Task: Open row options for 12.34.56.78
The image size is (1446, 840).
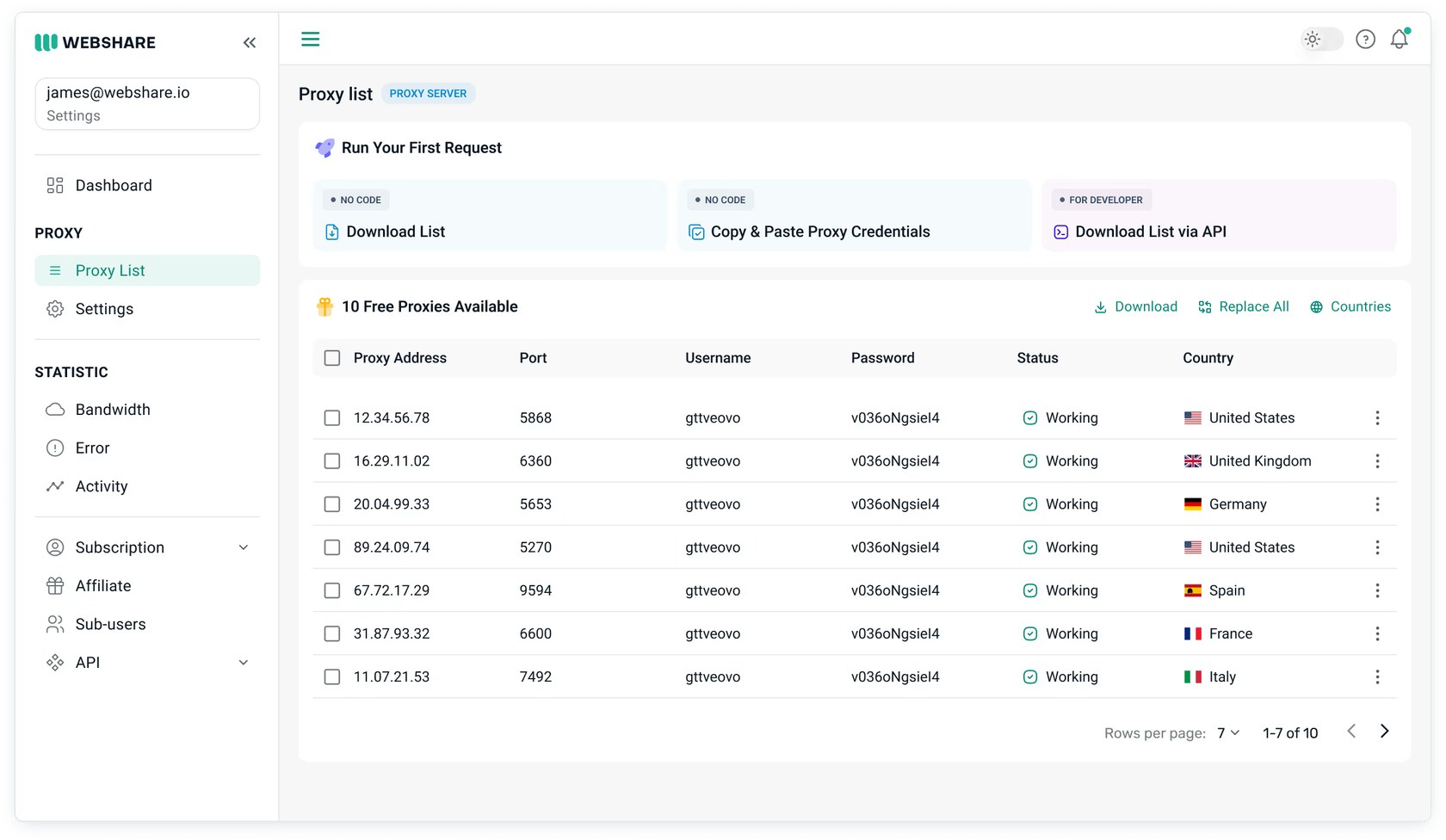Action: 1377,417
